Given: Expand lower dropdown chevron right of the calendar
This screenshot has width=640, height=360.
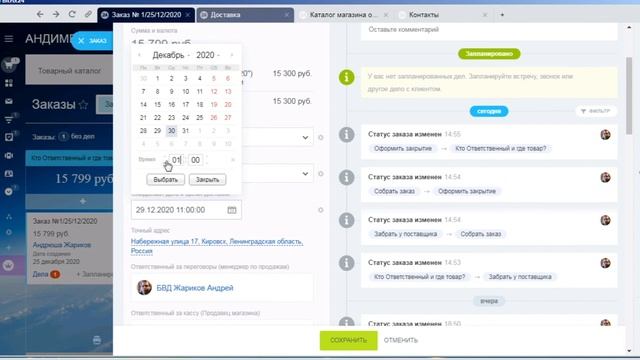Looking at the screenshot, I should tap(305, 173).
